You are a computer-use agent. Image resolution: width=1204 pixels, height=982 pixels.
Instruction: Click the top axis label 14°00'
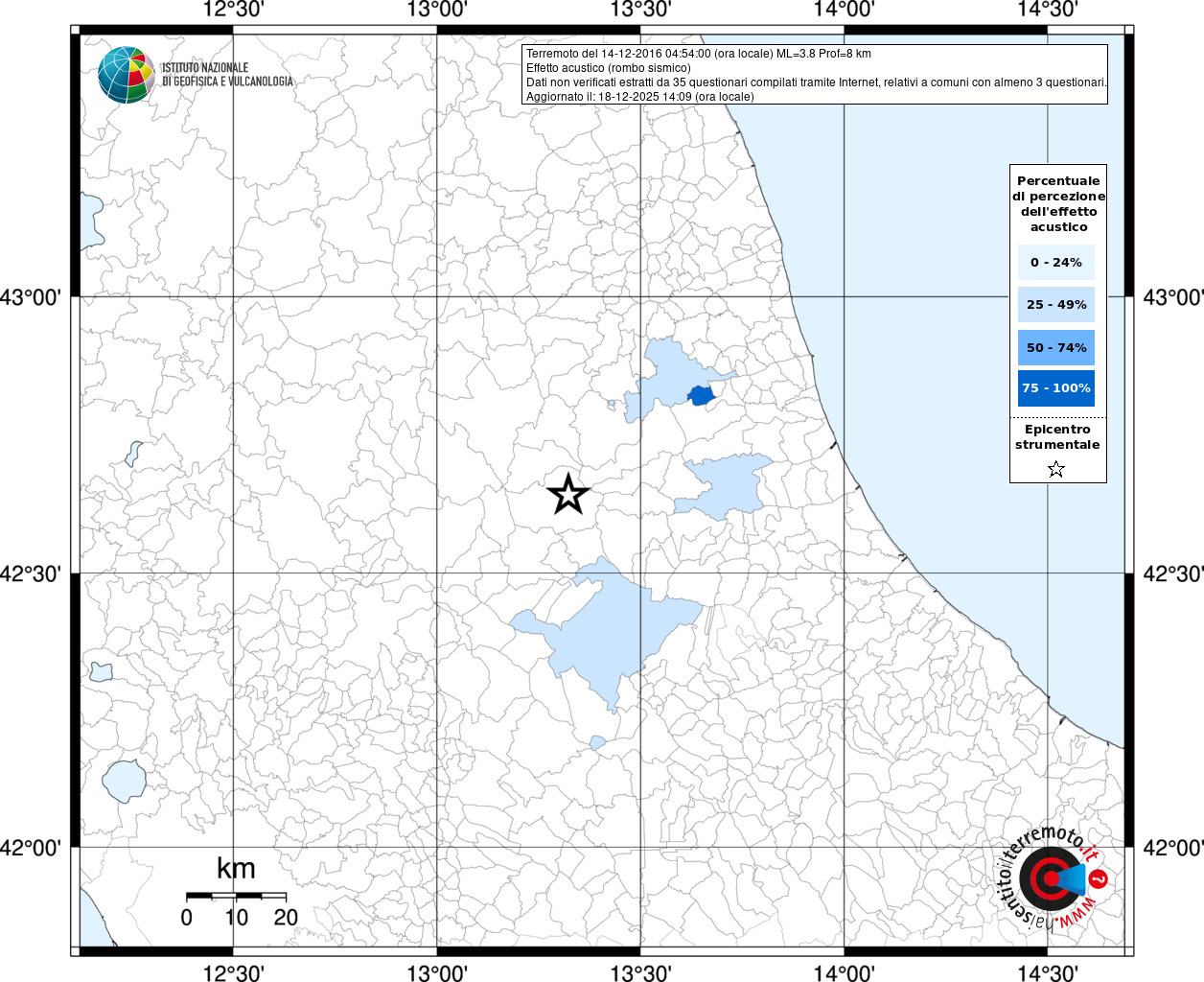844,11
